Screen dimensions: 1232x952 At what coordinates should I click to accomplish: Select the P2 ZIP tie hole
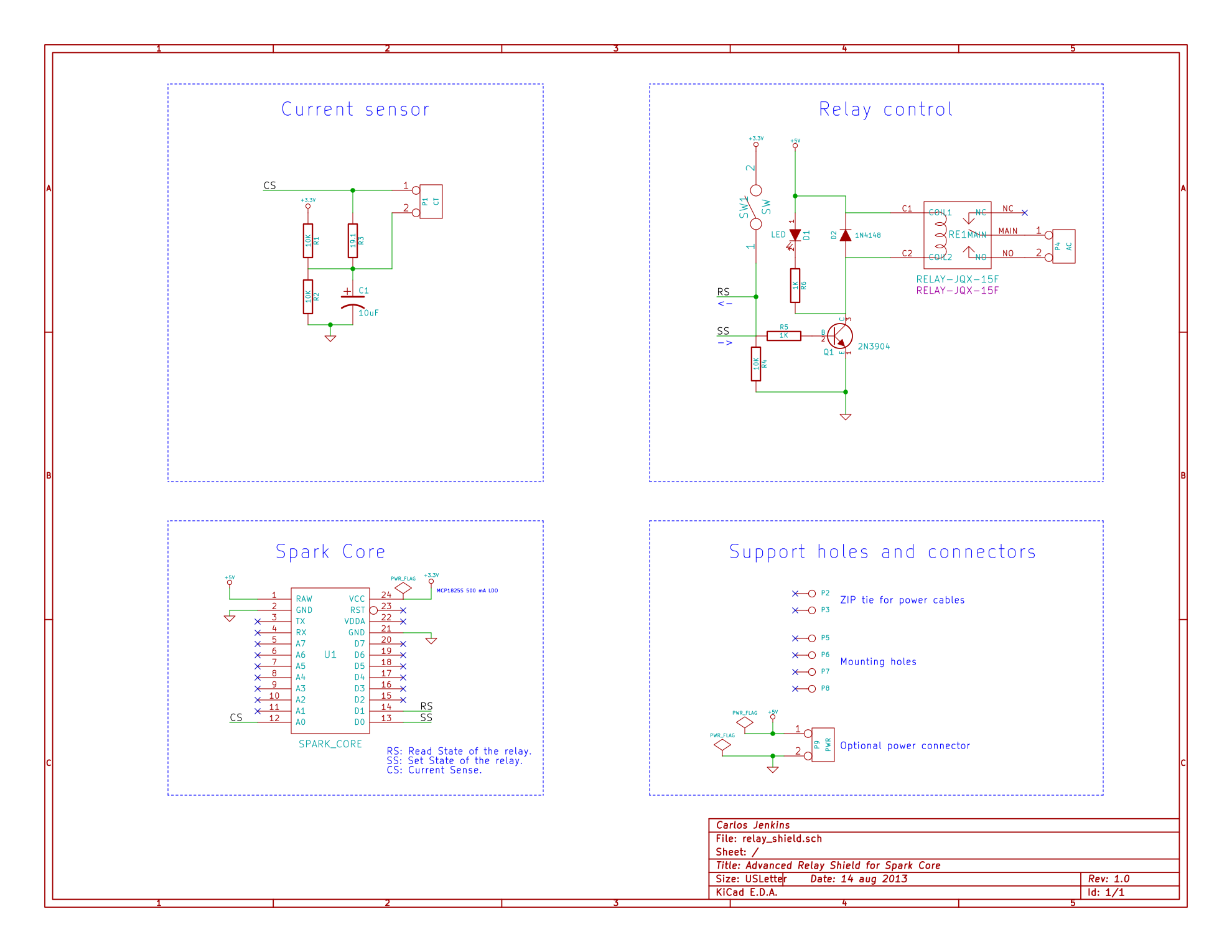[x=811, y=594]
